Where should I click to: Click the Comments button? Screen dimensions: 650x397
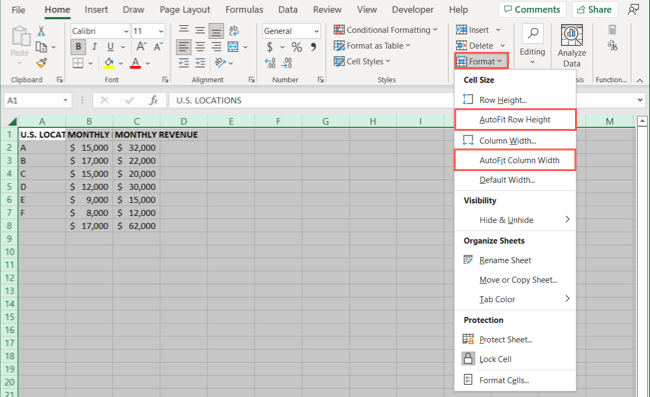tap(532, 10)
